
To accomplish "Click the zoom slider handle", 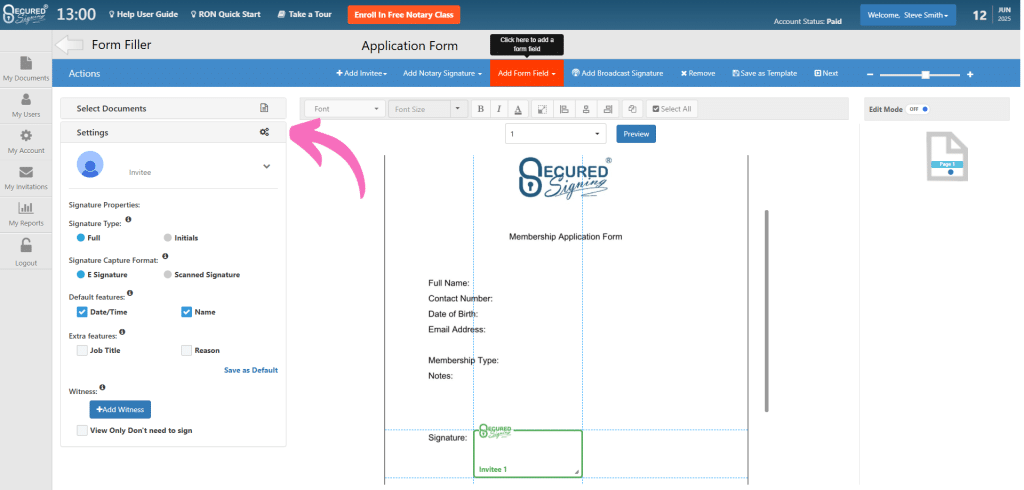I will pyautogui.click(x=926, y=74).
